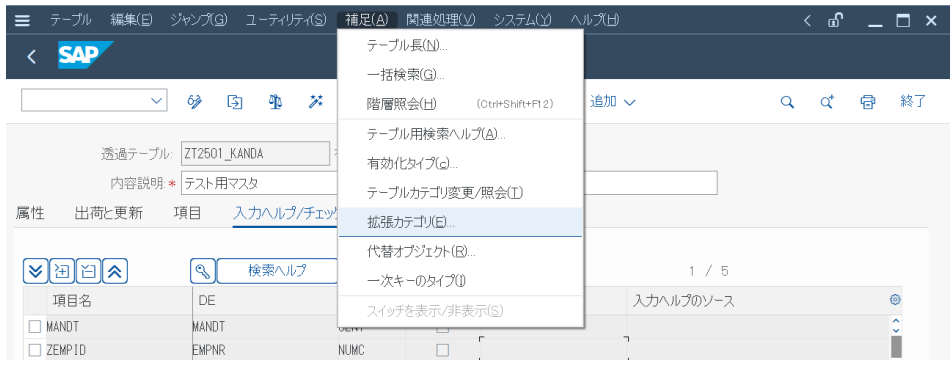Open the 関連処理(V) menu
The image size is (951, 383).
tap(441, 20)
